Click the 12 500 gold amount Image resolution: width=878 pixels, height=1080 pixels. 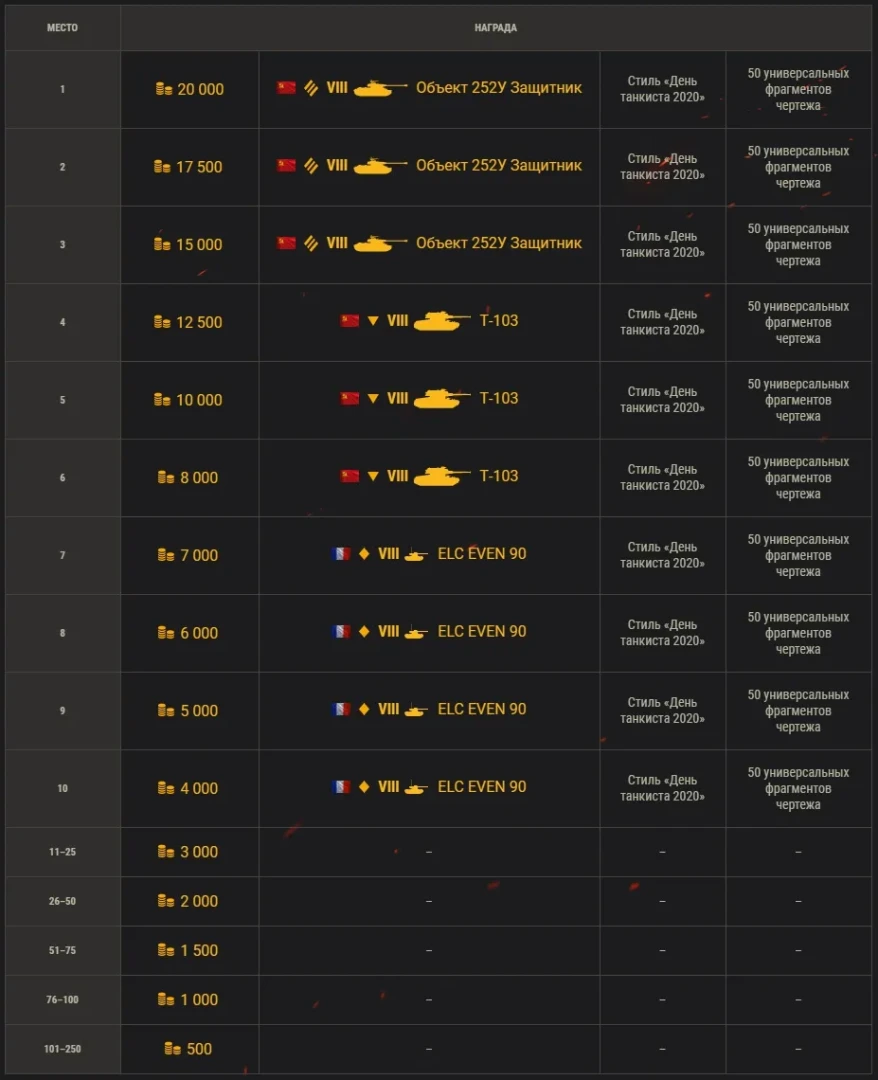tap(199, 322)
